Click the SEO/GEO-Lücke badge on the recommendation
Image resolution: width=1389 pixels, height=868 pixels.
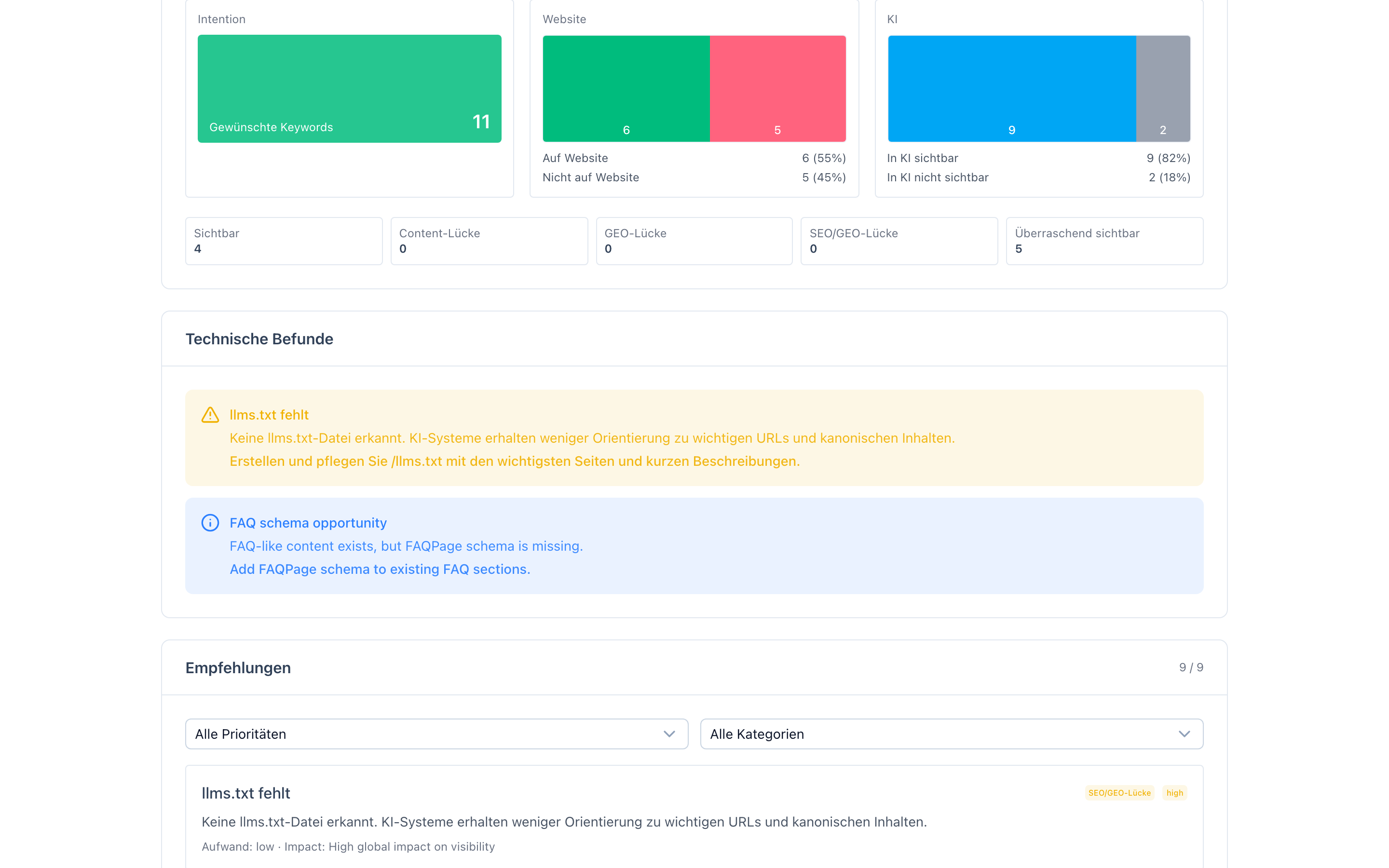(x=1118, y=793)
